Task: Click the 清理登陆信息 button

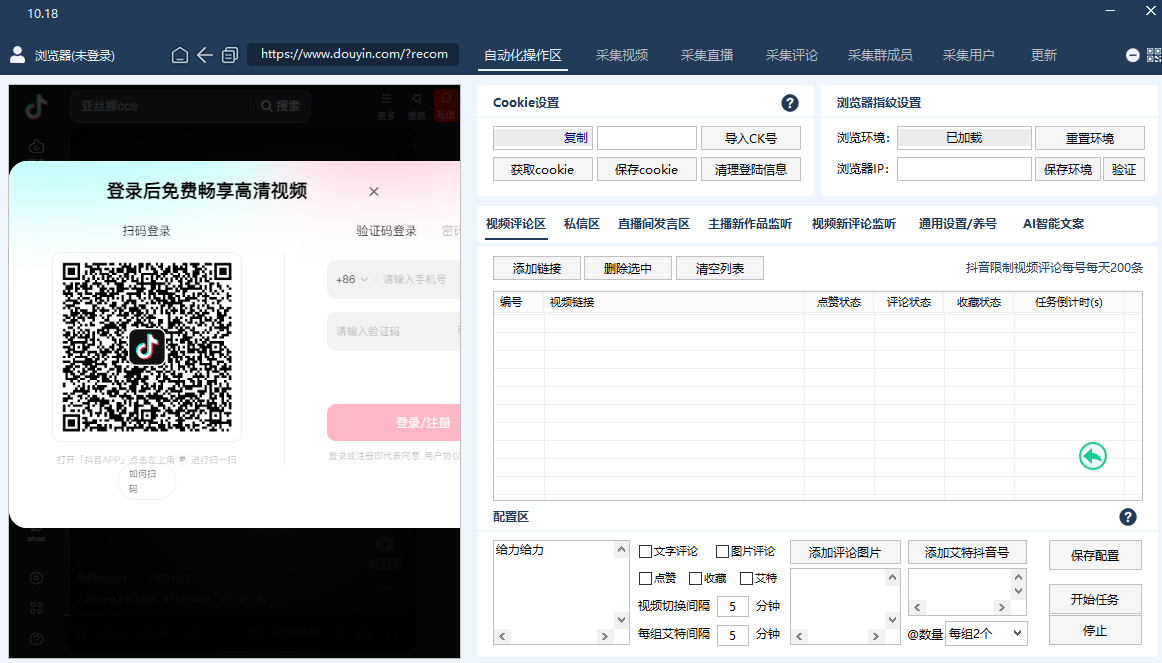Action: coord(751,170)
